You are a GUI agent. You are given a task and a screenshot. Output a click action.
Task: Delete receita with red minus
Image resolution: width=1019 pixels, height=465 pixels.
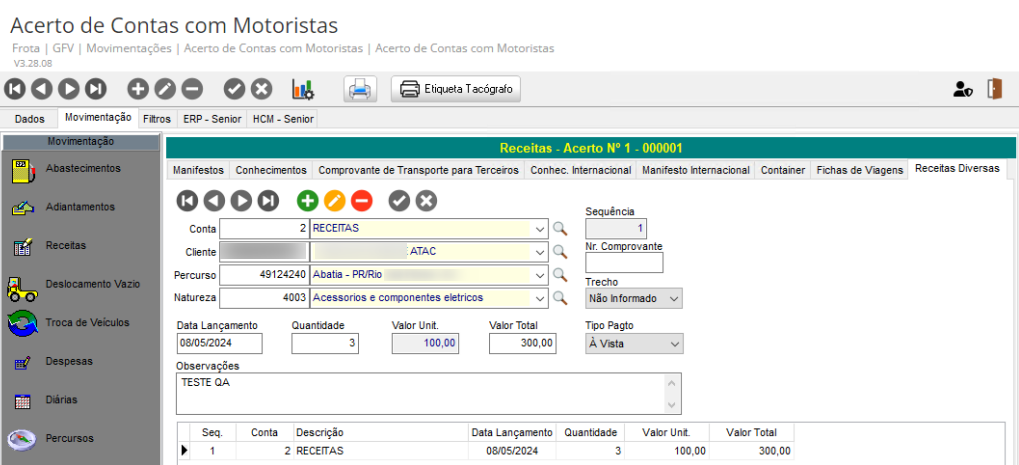362,201
